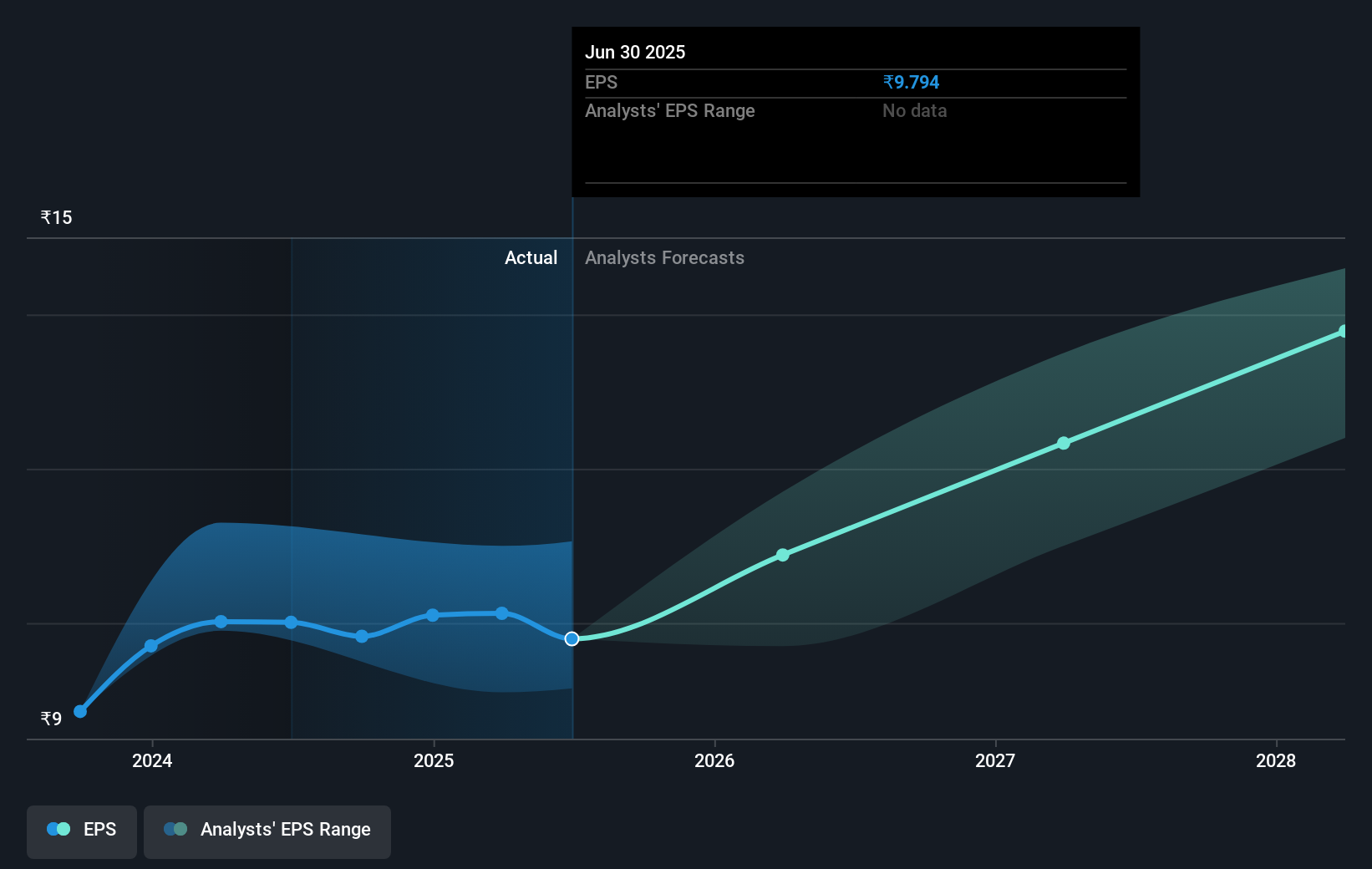Select the forecast data point just after 2027
1372x869 pixels.
1064,443
